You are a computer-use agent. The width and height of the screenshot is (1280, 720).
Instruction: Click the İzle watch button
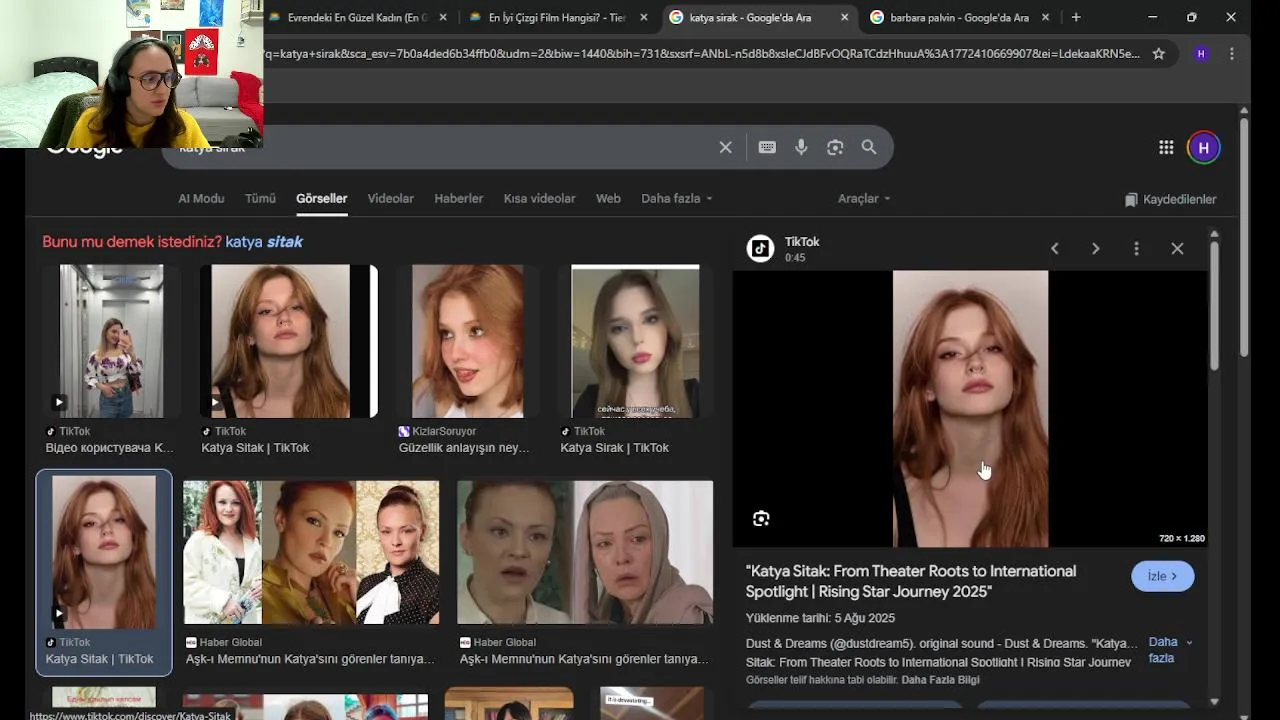click(1162, 576)
